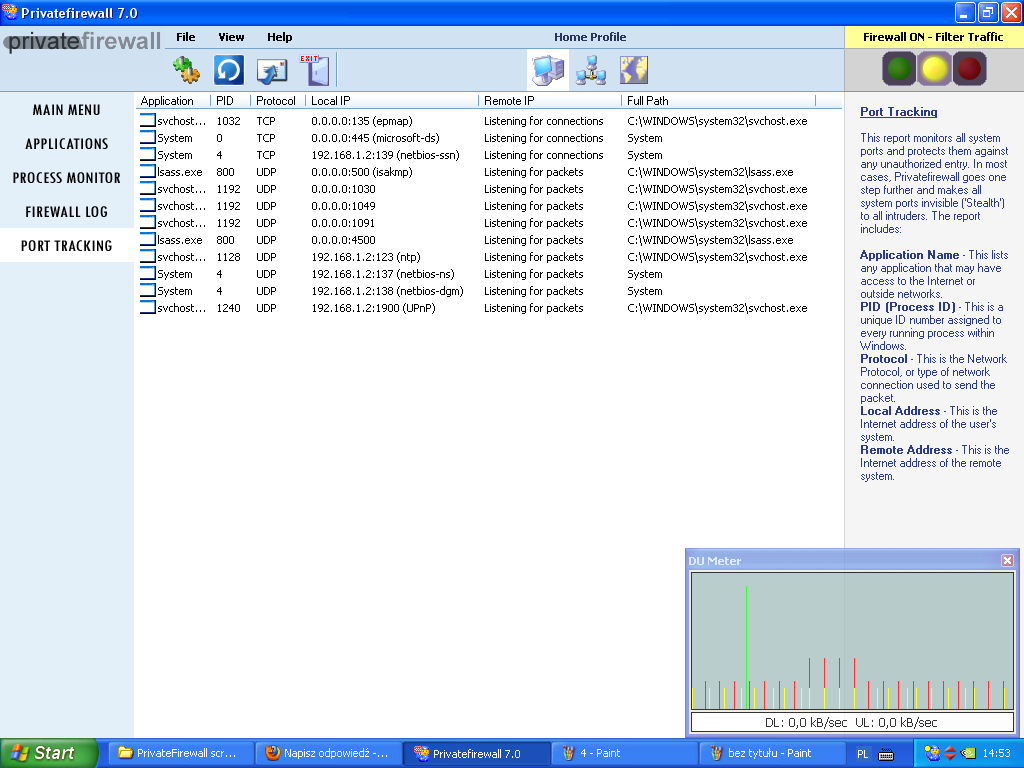Sort by PID column header

coord(230,101)
